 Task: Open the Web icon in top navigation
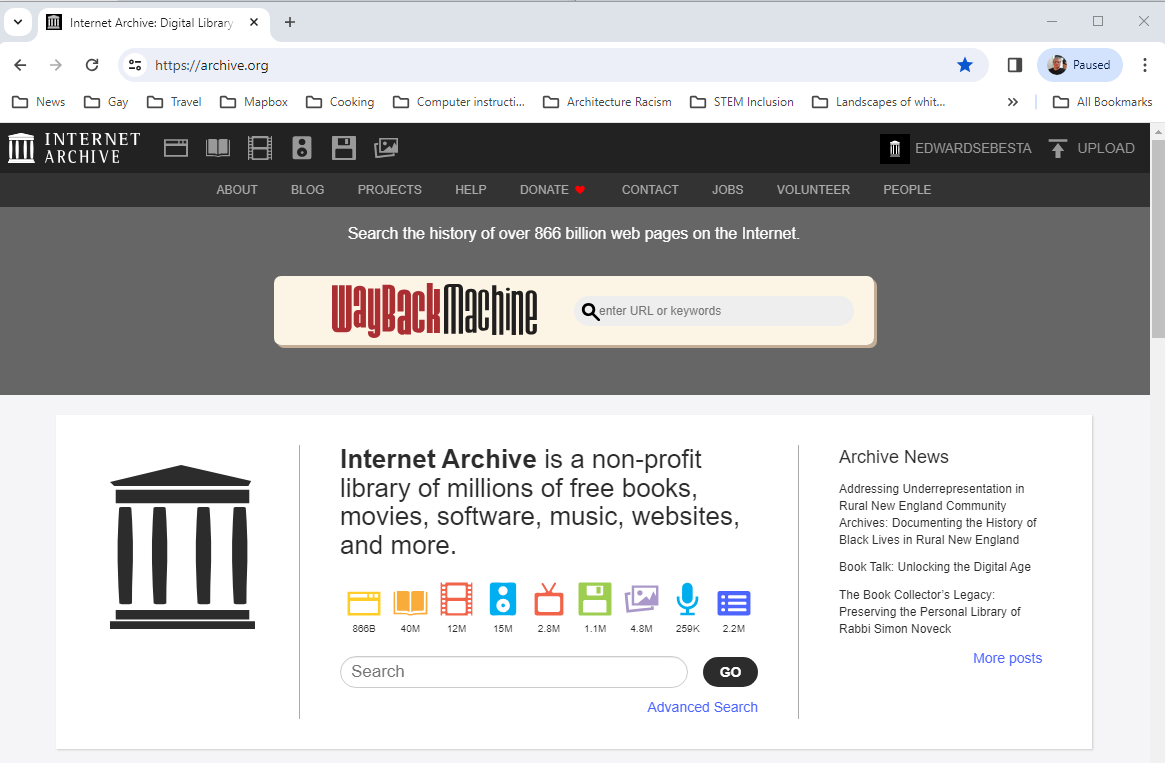click(x=176, y=148)
